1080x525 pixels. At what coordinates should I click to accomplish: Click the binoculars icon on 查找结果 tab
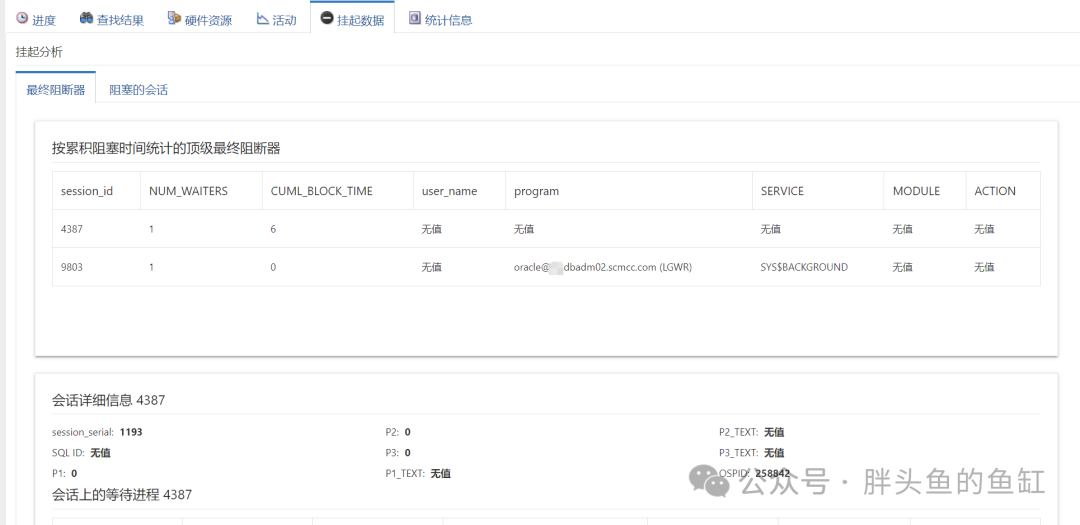click(x=86, y=19)
